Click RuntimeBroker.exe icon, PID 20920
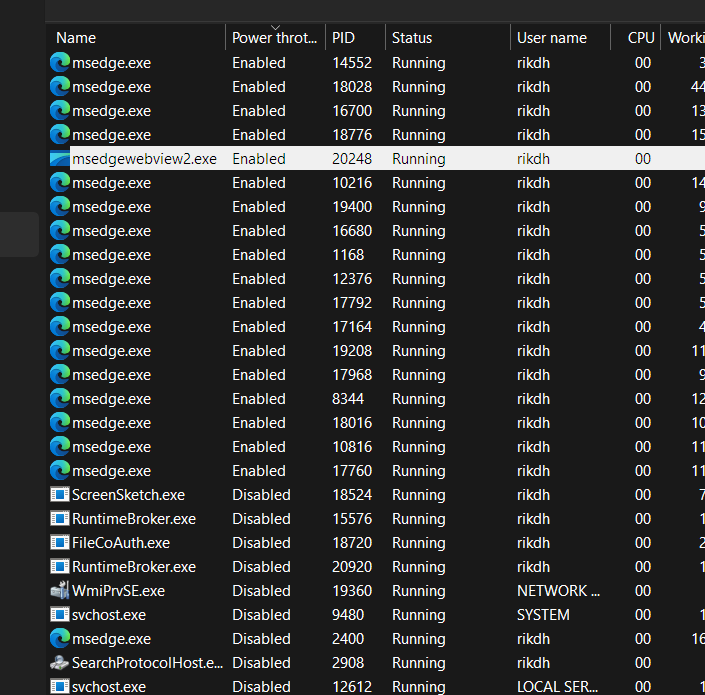This screenshot has width=705, height=695. pyautogui.click(x=60, y=567)
